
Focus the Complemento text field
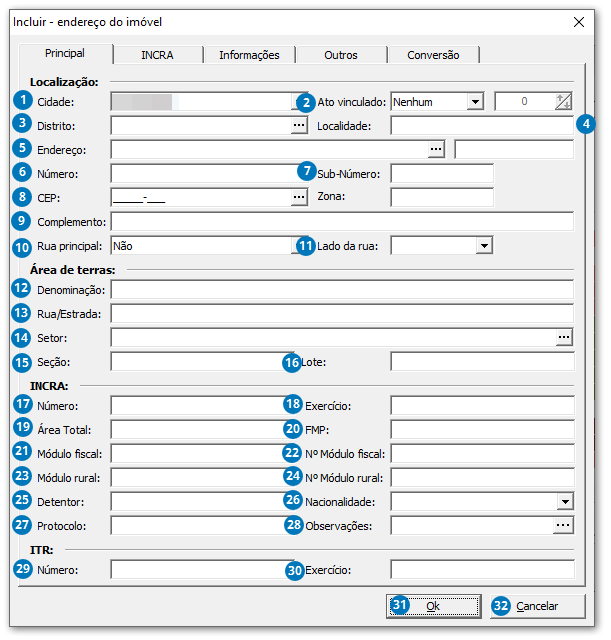(341, 221)
